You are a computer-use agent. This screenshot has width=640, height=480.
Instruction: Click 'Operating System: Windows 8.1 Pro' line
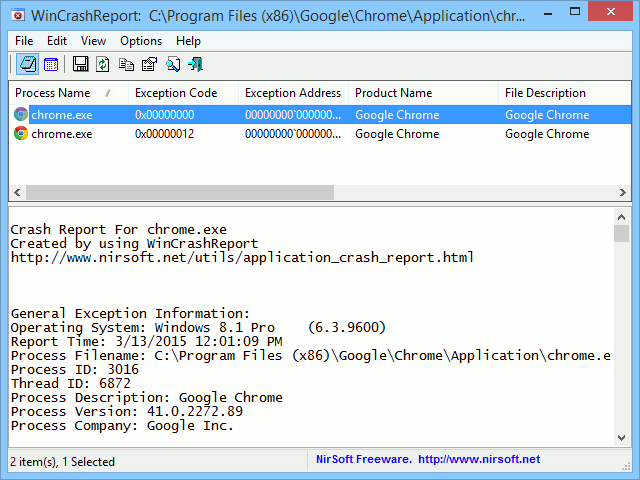click(198, 328)
